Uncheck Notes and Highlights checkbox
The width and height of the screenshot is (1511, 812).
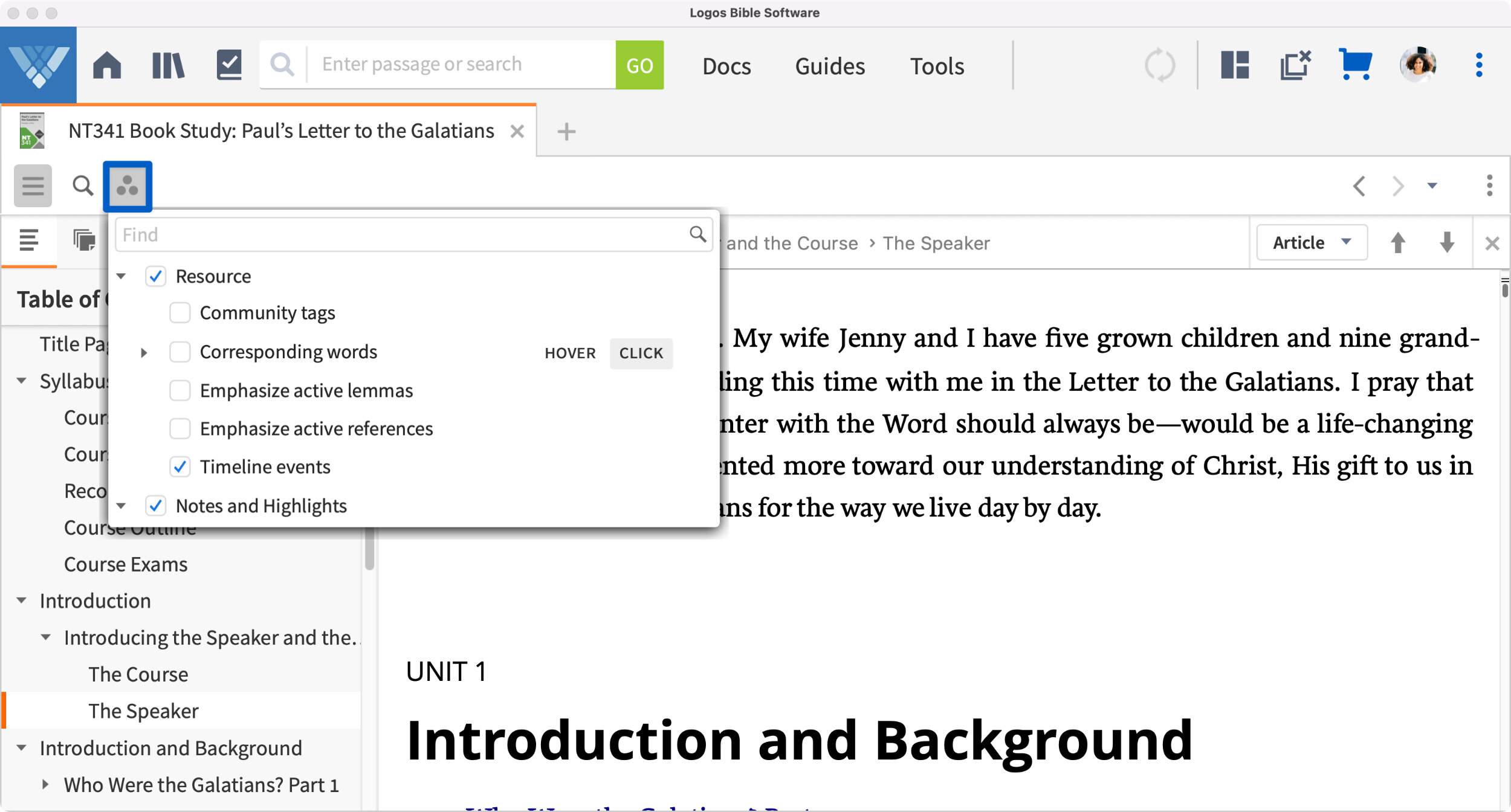[x=156, y=506]
